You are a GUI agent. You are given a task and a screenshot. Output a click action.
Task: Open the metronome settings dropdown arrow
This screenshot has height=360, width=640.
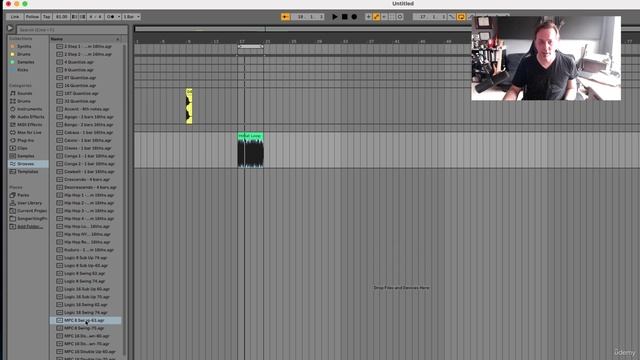pyautogui.click(x=119, y=17)
